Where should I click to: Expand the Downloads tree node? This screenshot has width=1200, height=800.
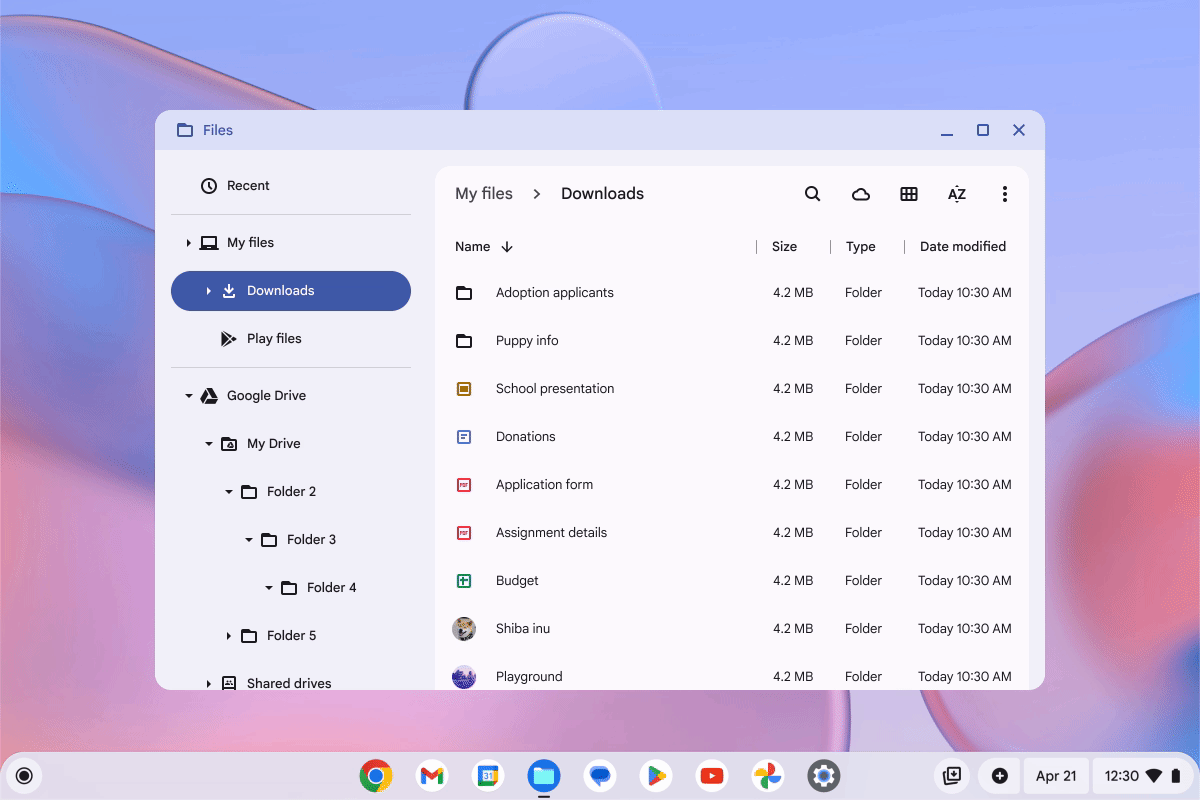(208, 291)
